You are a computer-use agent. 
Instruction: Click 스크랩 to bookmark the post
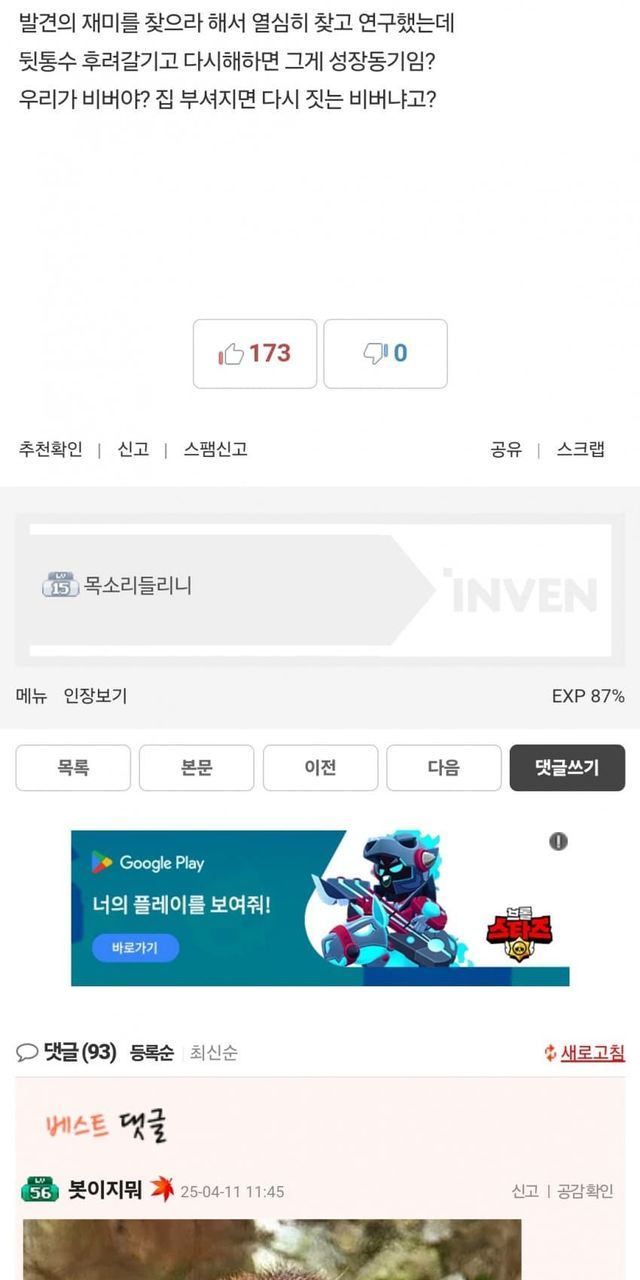coord(580,450)
